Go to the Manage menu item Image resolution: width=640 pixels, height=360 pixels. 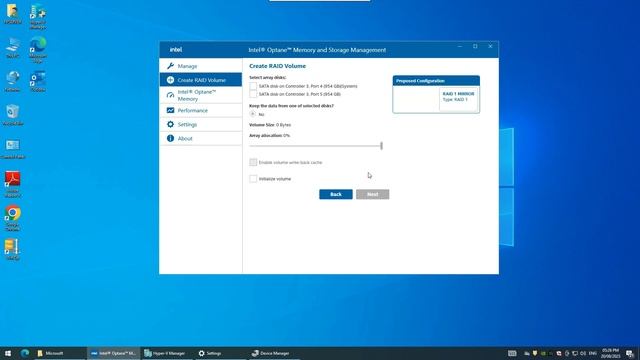click(201, 66)
